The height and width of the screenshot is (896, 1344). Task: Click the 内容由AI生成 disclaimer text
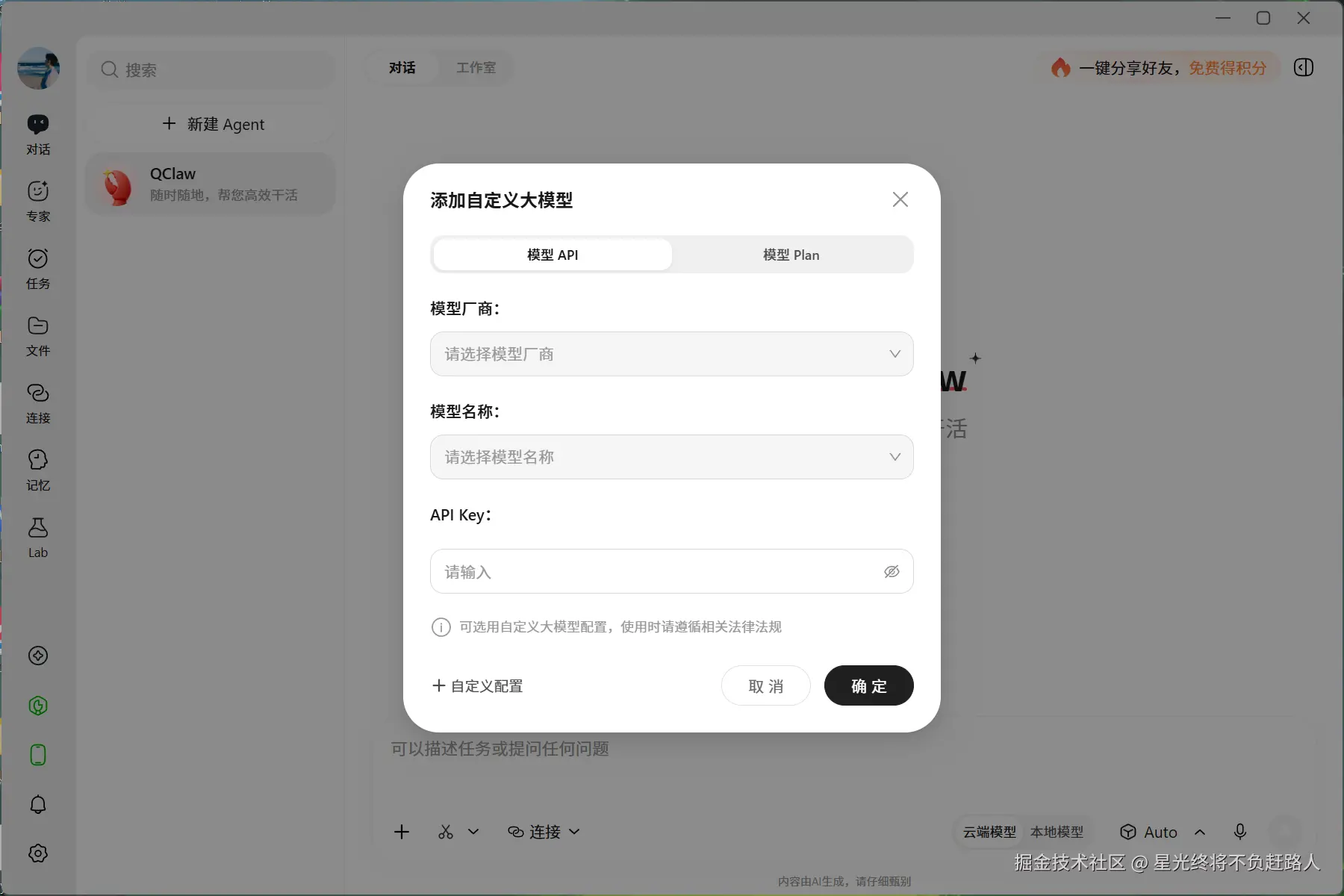844,881
